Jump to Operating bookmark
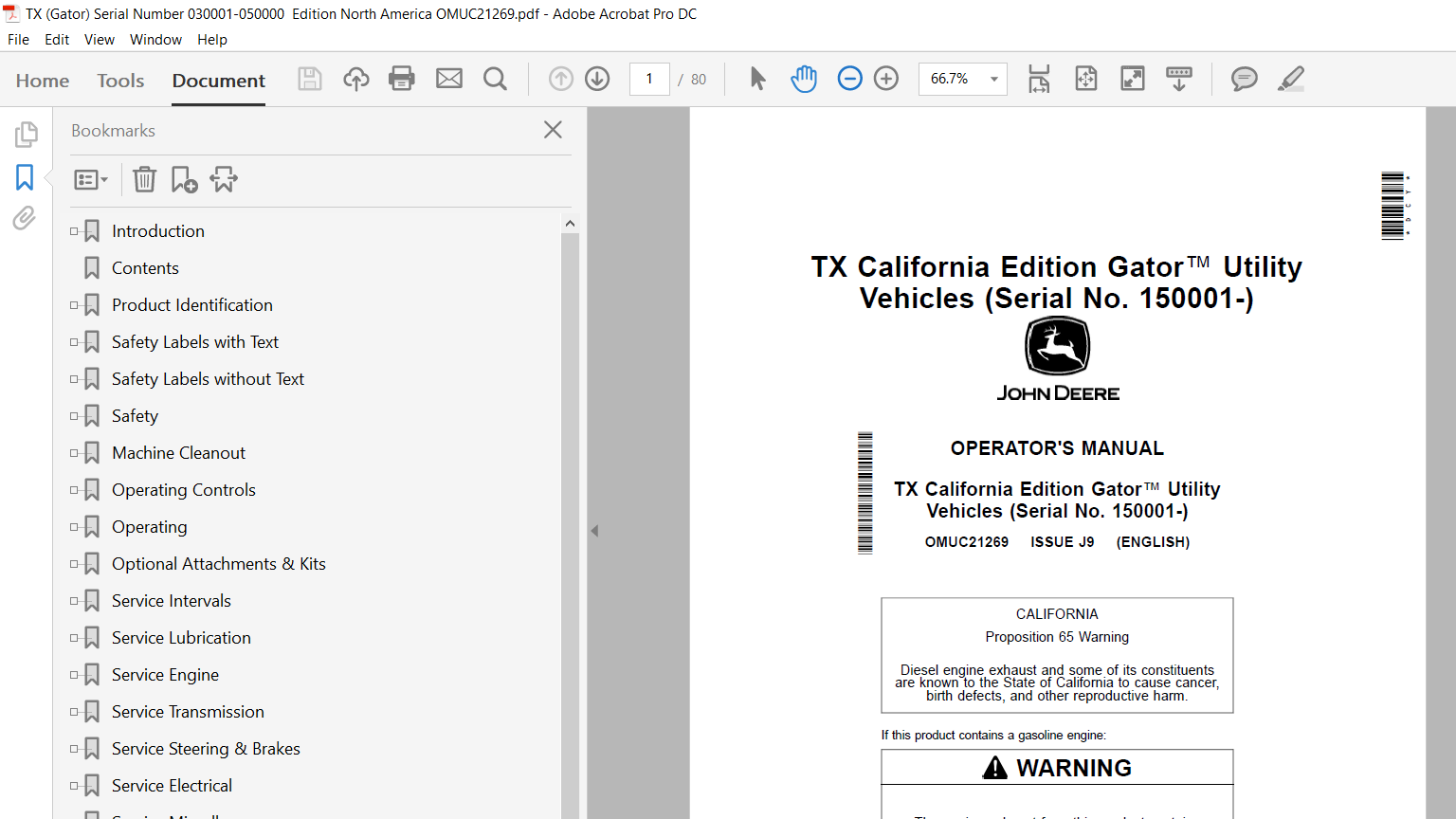Viewport: 1456px width, 819px height. pos(150,527)
